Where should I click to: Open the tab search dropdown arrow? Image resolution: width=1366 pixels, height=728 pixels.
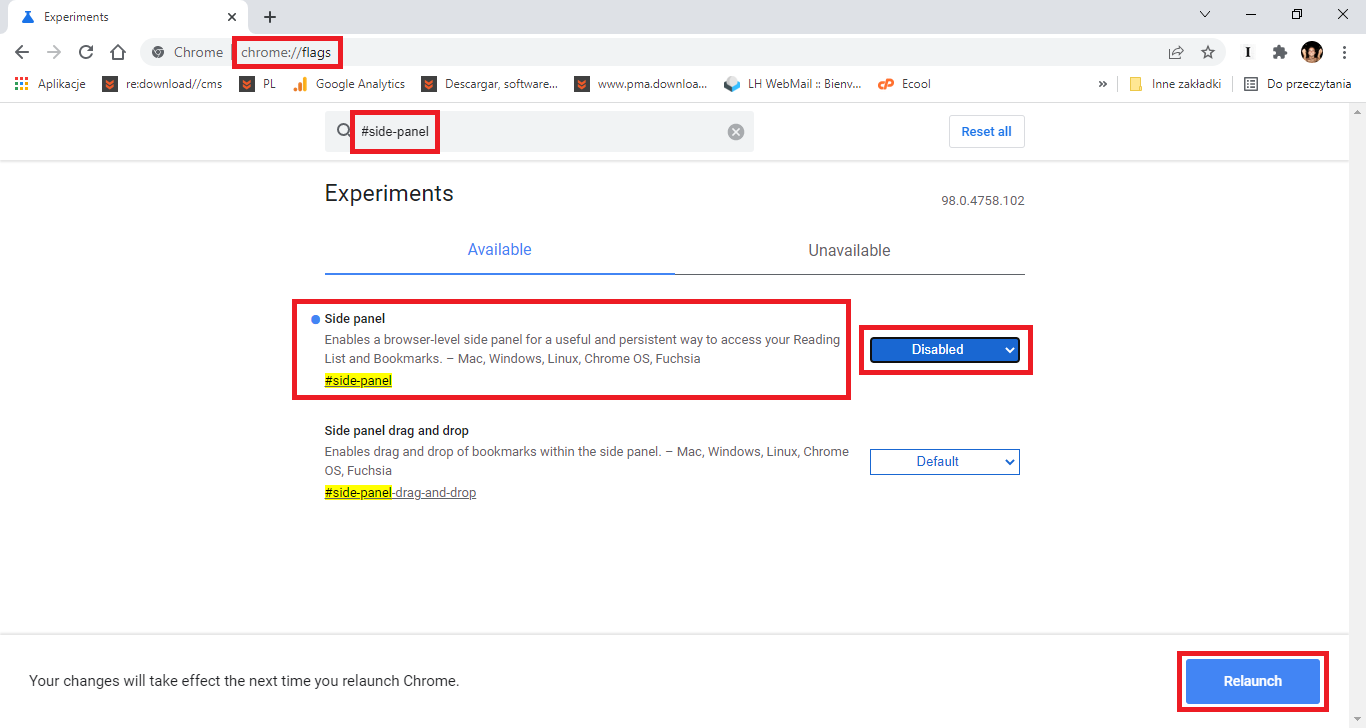coord(1205,14)
